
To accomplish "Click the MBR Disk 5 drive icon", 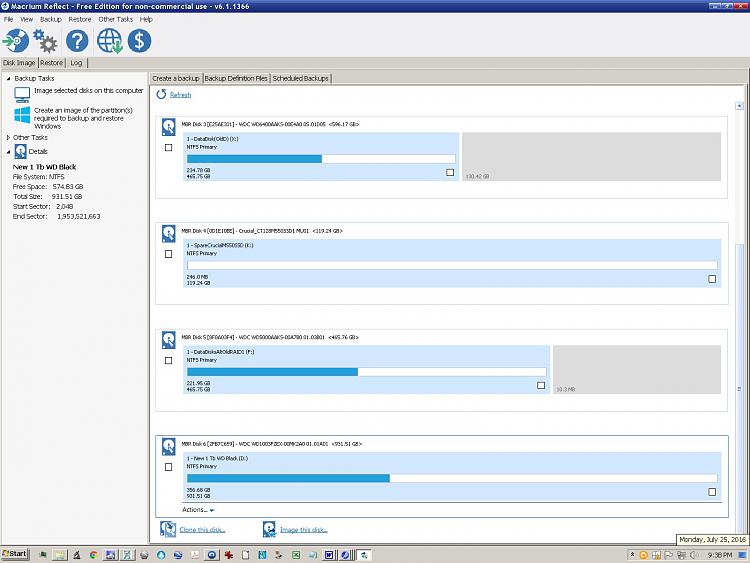I will click(168, 340).
